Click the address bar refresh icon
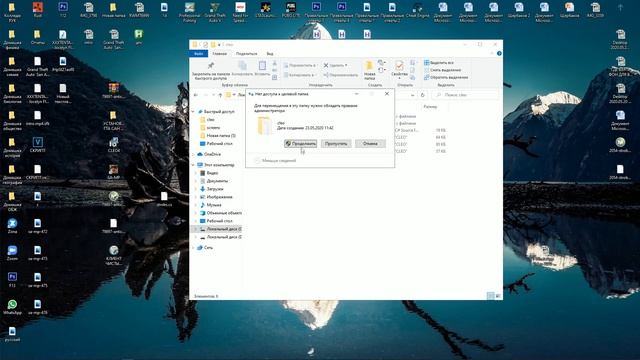 tap(422, 95)
